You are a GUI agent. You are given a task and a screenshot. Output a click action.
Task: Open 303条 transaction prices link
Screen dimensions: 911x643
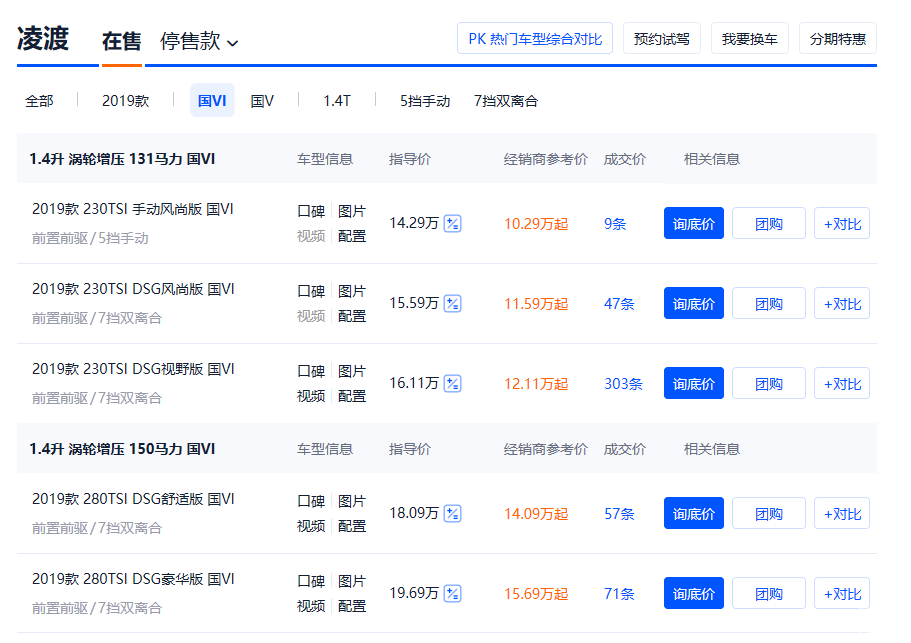tap(623, 383)
